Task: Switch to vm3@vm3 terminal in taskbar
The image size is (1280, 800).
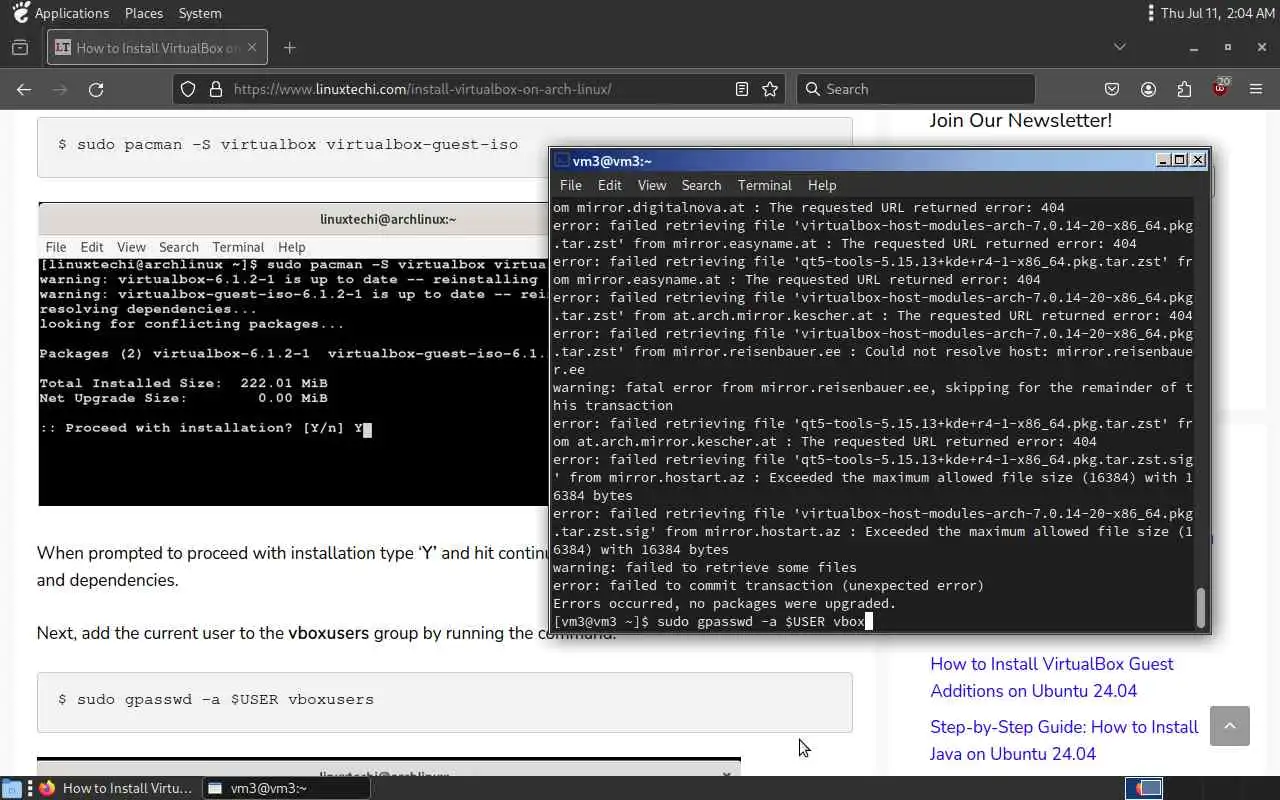Action: point(287,788)
